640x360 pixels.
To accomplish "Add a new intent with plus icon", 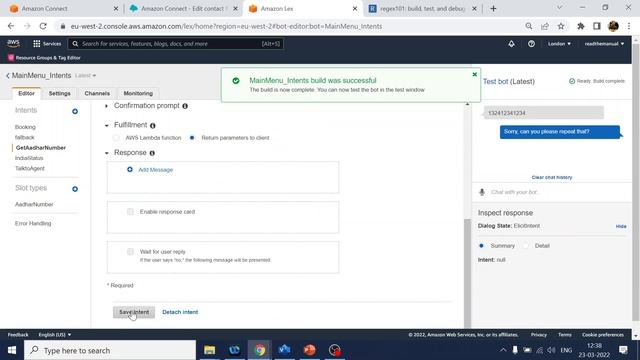I will coord(75,111).
